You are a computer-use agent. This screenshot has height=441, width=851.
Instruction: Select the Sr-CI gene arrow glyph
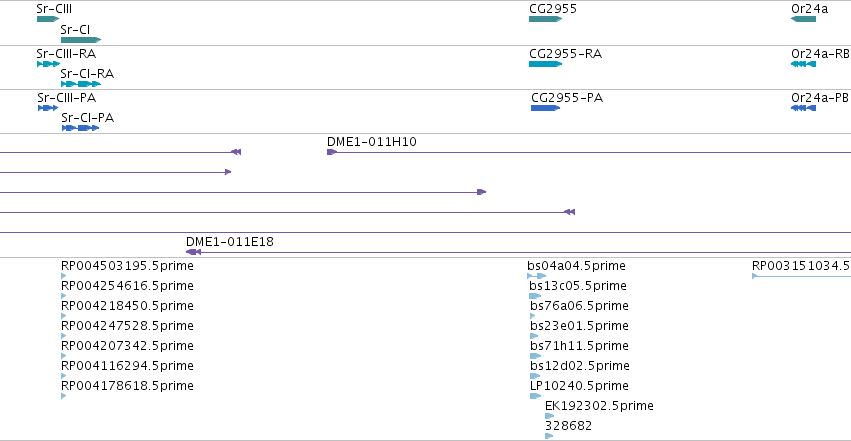click(x=81, y=40)
